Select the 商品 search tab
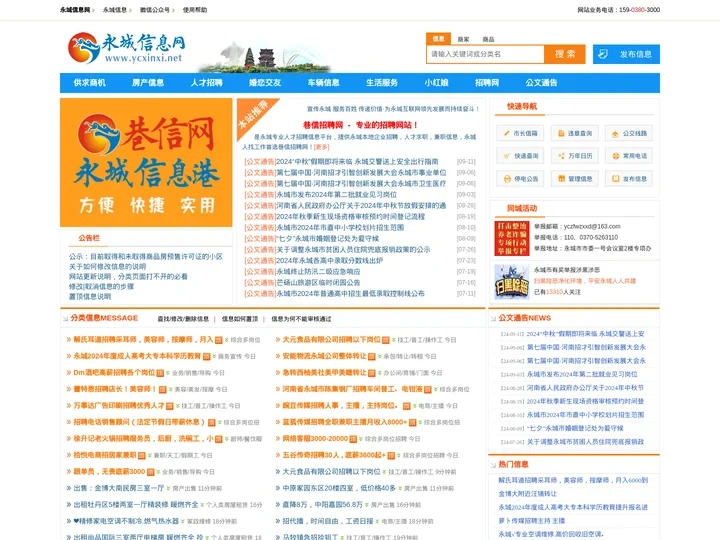Image resolution: width=720 pixels, height=540 pixels. point(488,39)
